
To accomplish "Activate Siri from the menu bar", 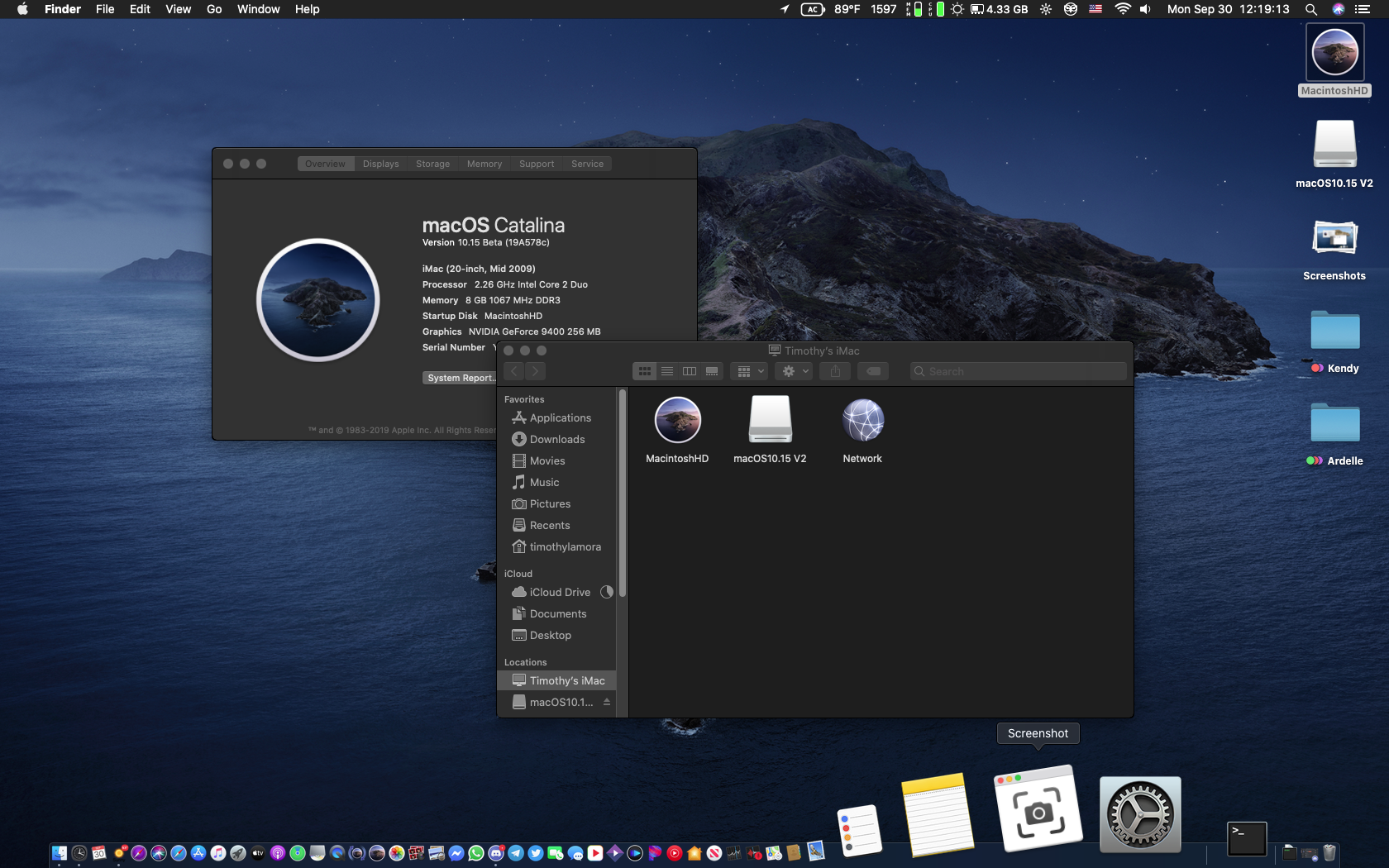I will [x=1339, y=9].
